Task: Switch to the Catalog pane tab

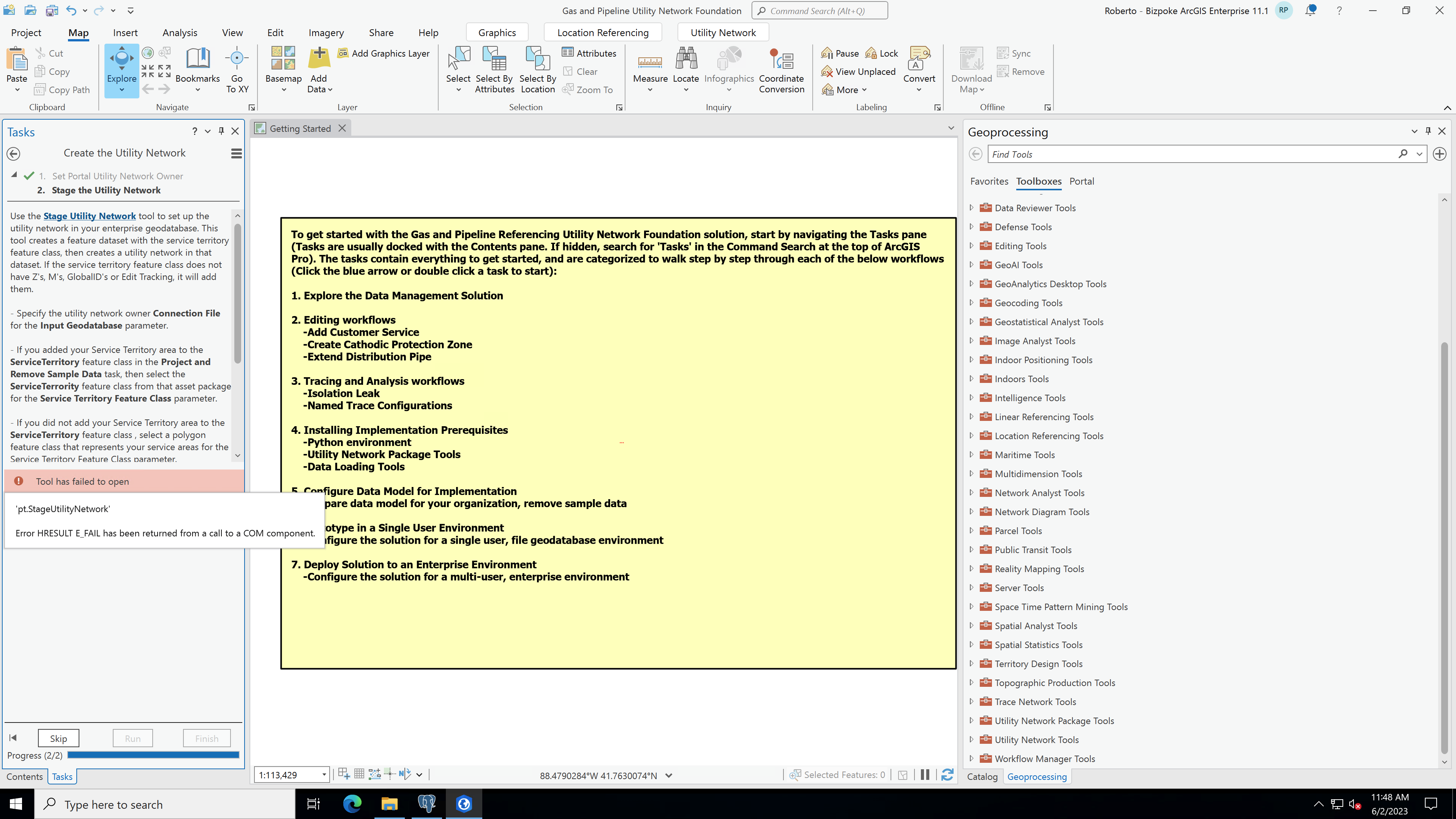Action: [982, 776]
